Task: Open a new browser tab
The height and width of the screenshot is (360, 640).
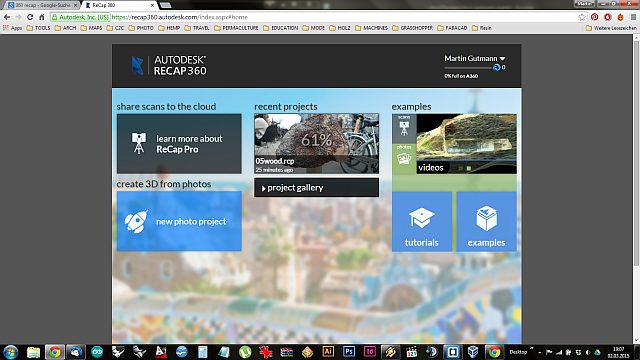Action: (x=165, y=5)
